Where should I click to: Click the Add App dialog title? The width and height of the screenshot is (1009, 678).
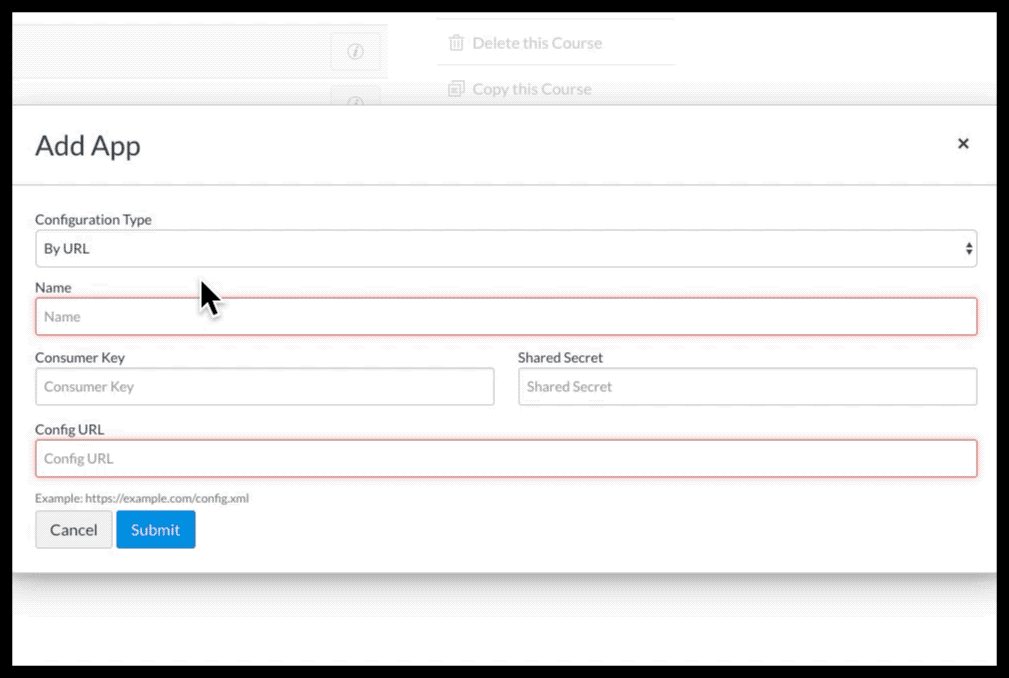click(88, 146)
